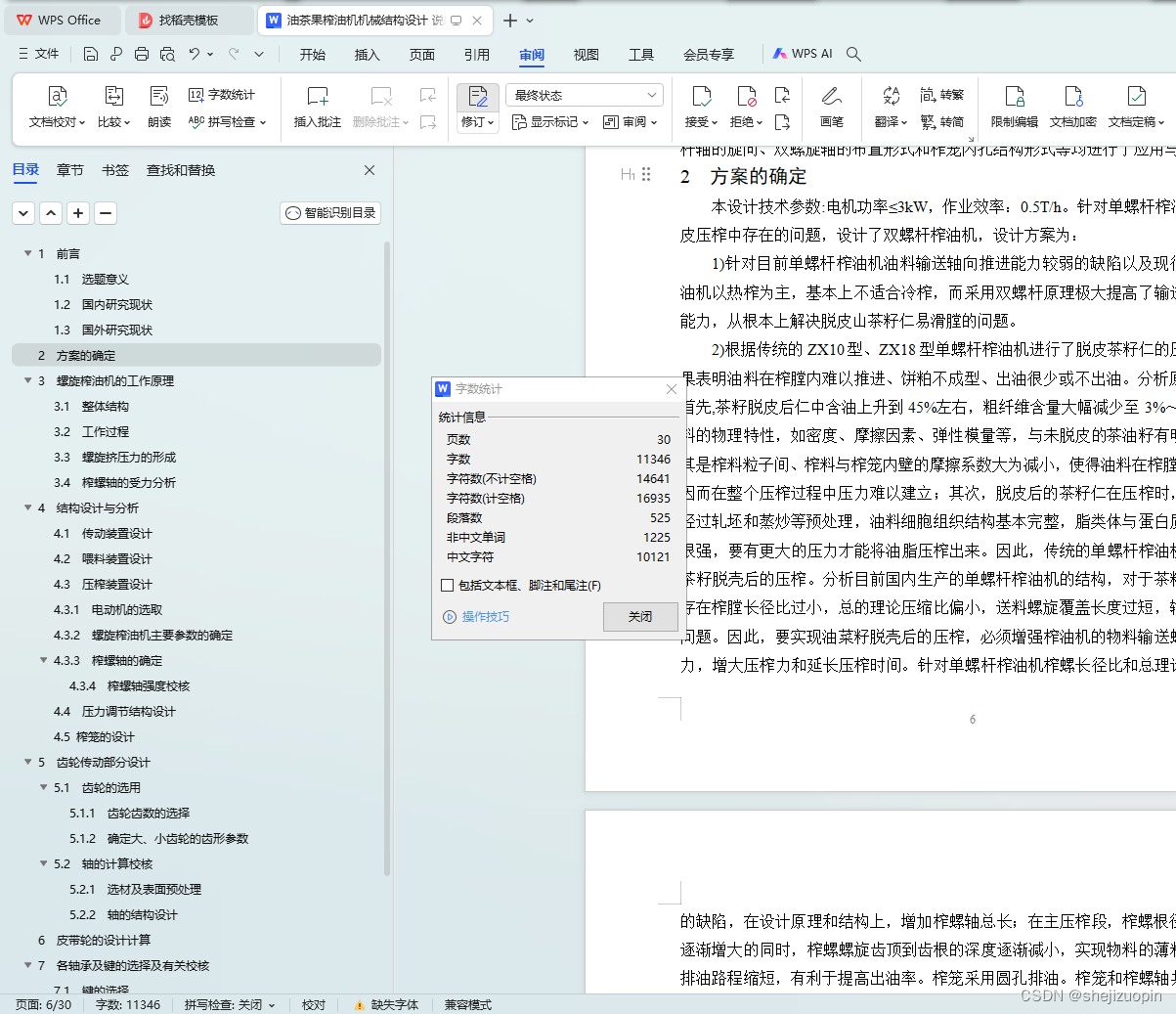Screen dimensions: 1176x1014
Task: Click the search magnifier icon in the menu bar
Action: pos(853,54)
